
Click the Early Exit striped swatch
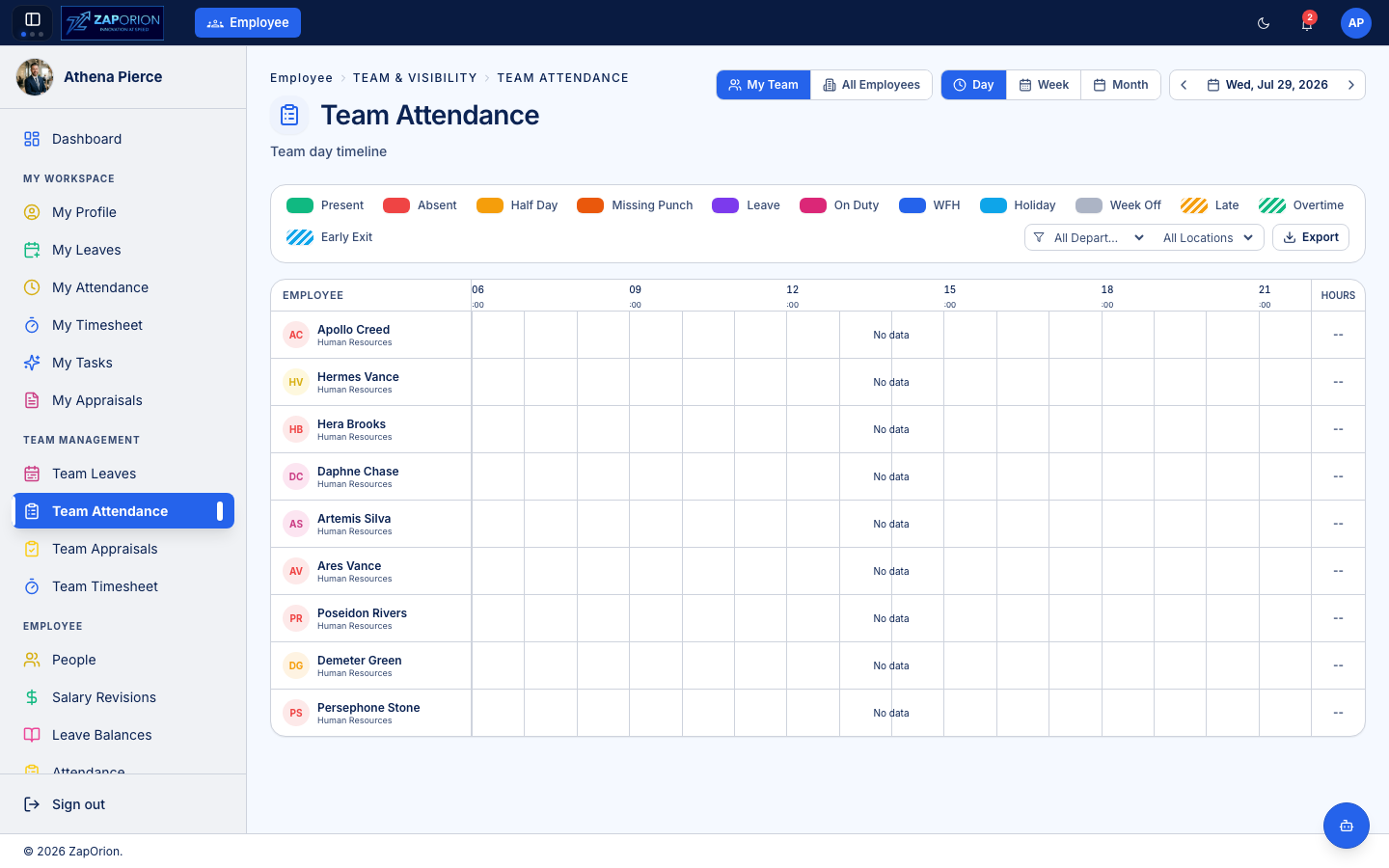coord(300,237)
